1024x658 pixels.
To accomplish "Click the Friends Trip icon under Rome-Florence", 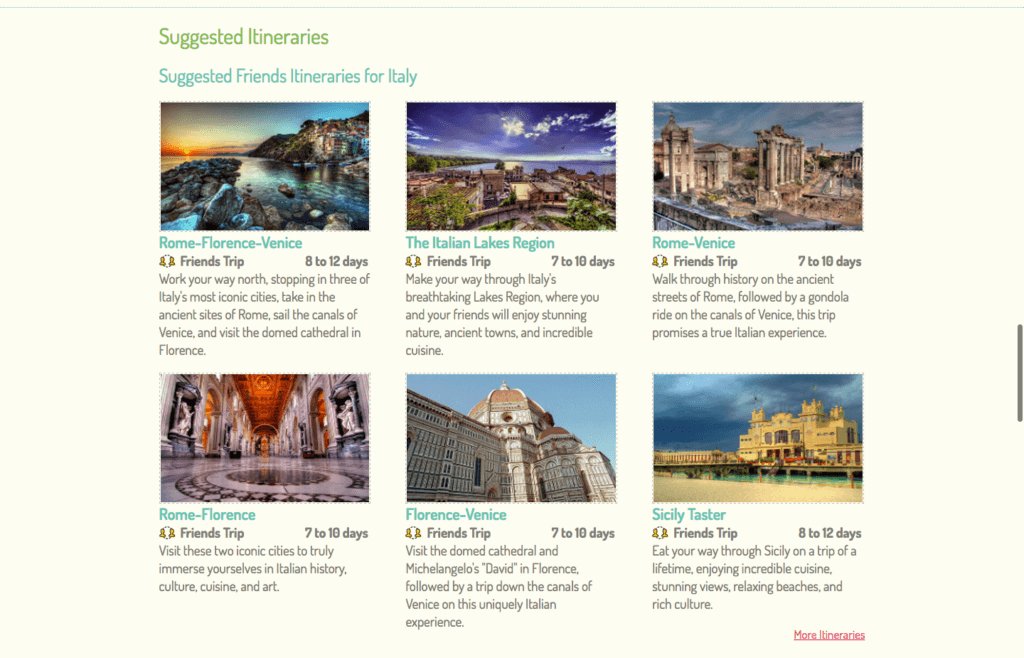I will 167,534.
